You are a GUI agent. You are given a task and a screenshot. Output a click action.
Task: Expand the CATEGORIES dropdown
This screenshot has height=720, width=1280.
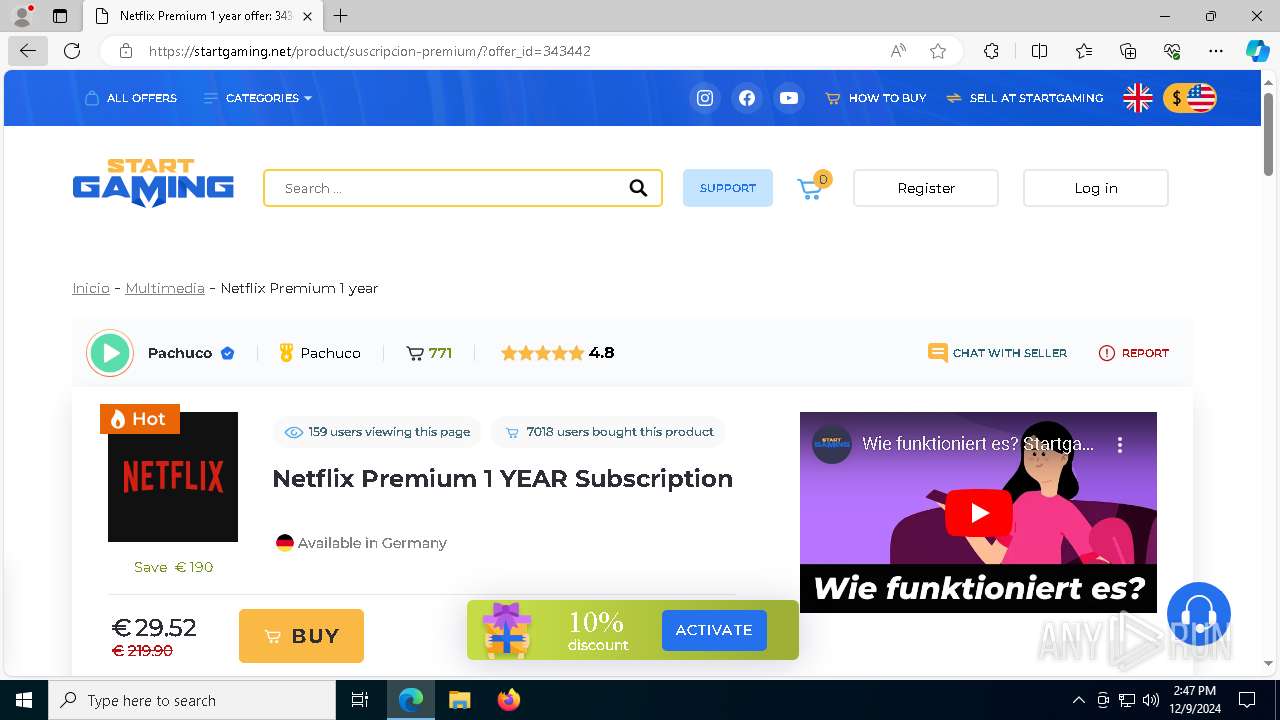[258, 98]
